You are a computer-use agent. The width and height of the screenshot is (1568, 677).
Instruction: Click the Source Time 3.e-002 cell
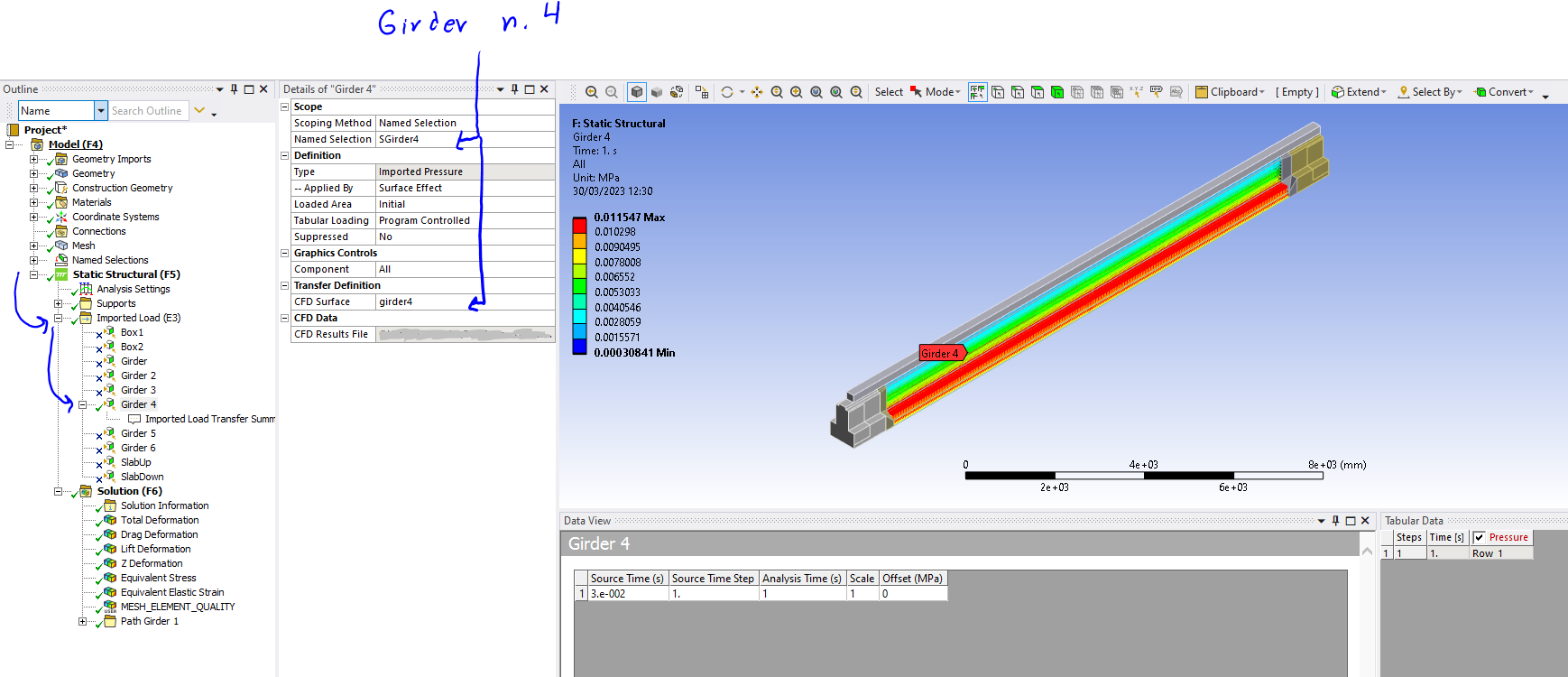coord(627,594)
